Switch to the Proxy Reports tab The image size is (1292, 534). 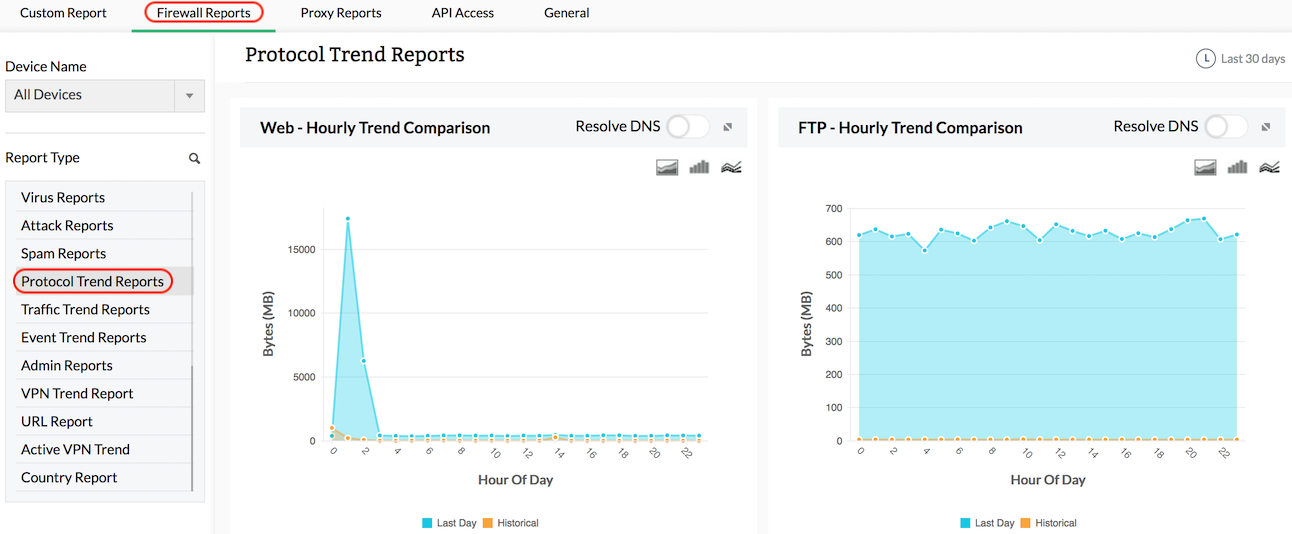pos(341,13)
